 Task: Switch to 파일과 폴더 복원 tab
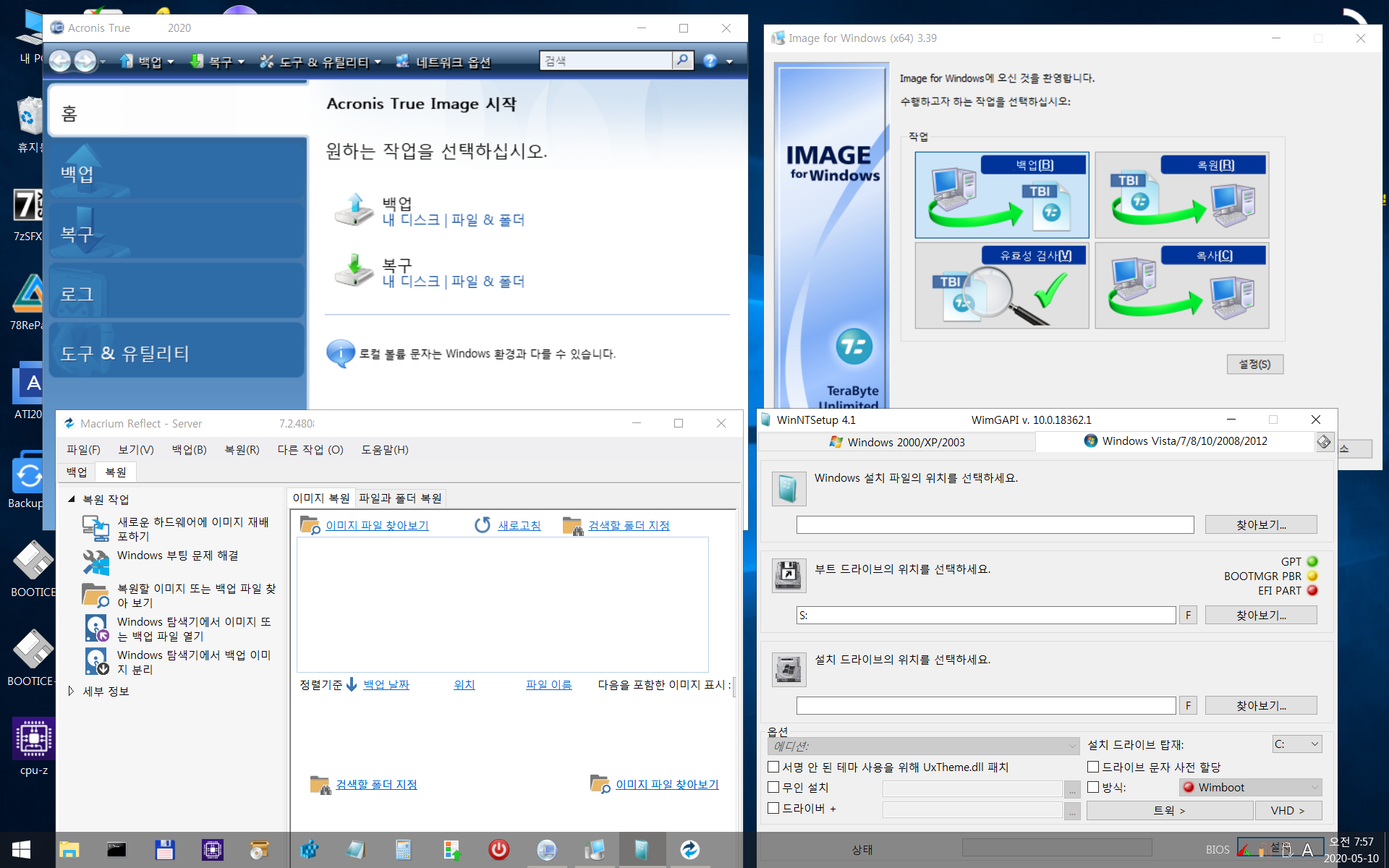(400, 498)
